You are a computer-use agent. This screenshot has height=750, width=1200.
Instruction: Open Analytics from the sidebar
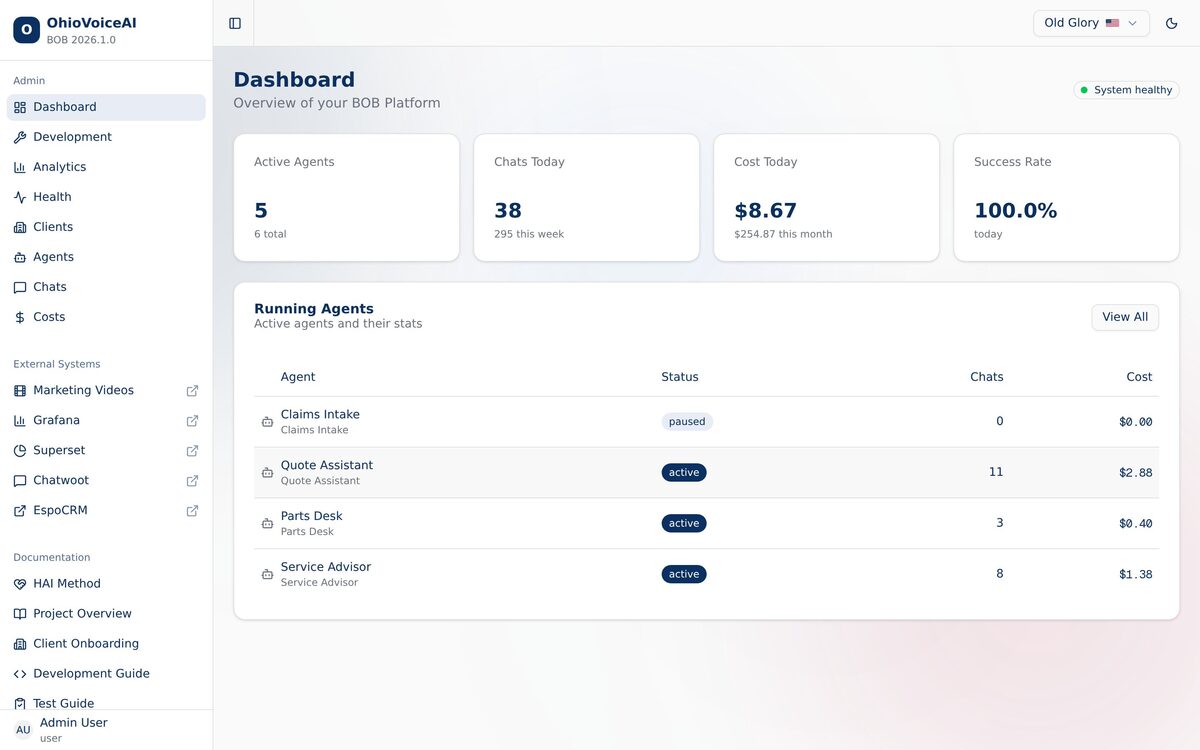(59, 167)
